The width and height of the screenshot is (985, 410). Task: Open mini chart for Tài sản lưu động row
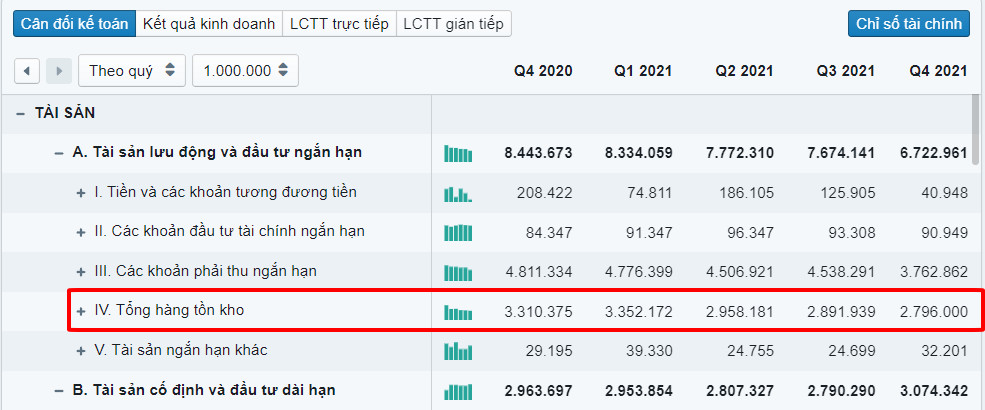coord(458,153)
